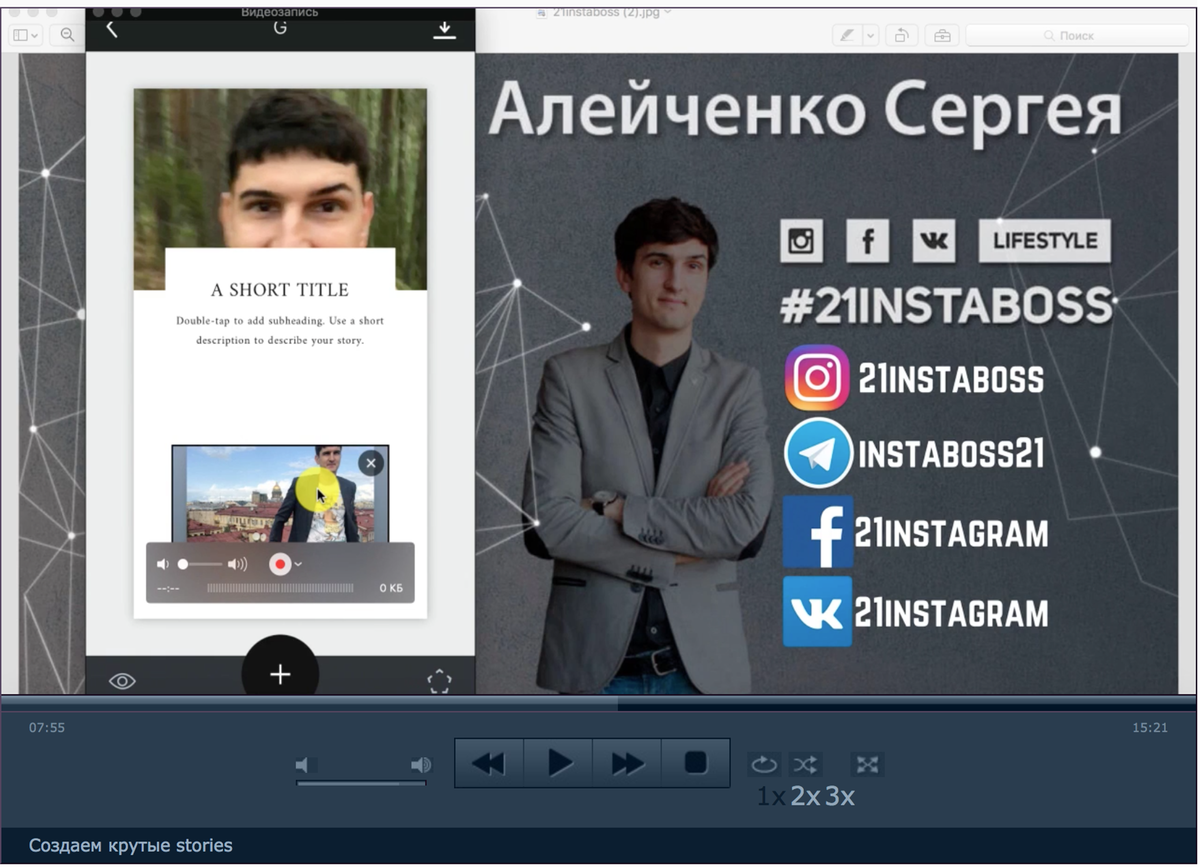Click the LIFESTYLE label button
This screenshot has width=1200, height=867.
pyautogui.click(x=1045, y=240)
